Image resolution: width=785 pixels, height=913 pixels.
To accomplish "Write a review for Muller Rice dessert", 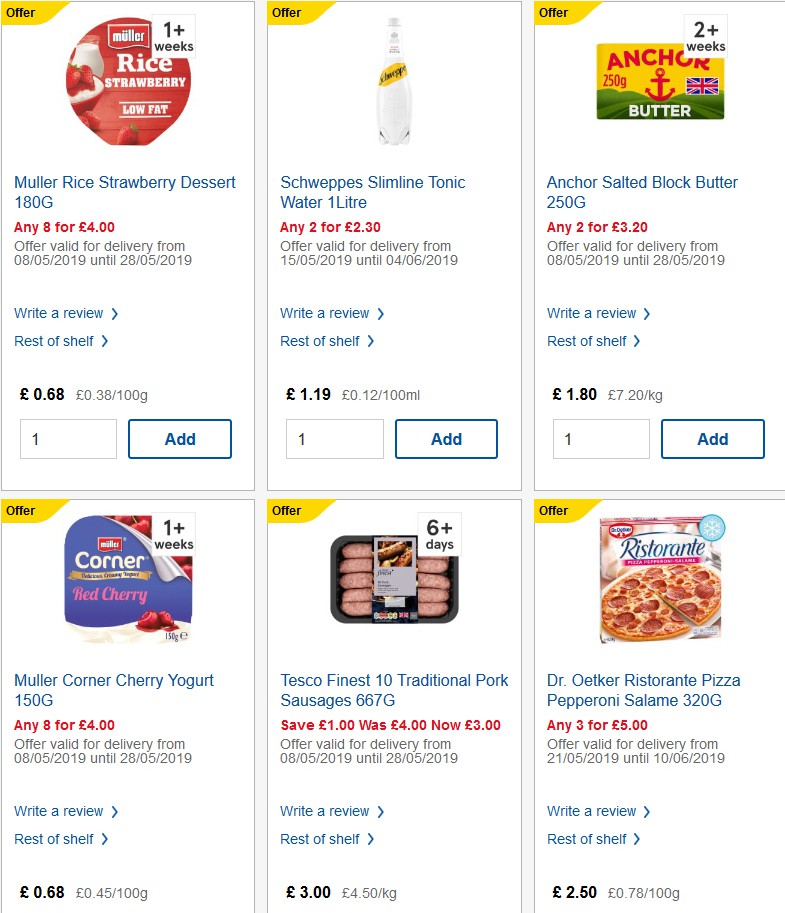I will [x=60, y=313].
